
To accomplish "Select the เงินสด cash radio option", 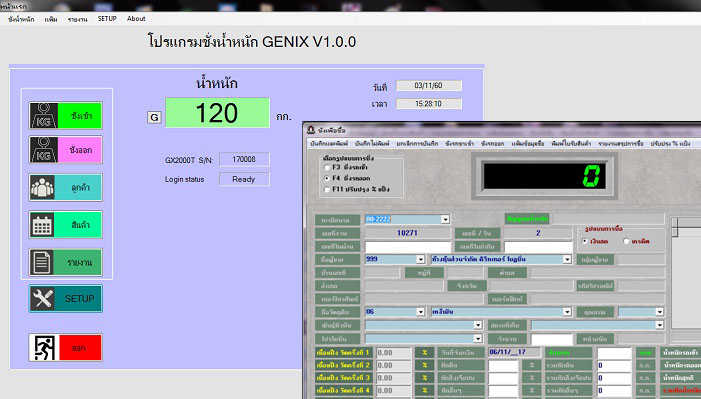I will click(x=585, y=241).
